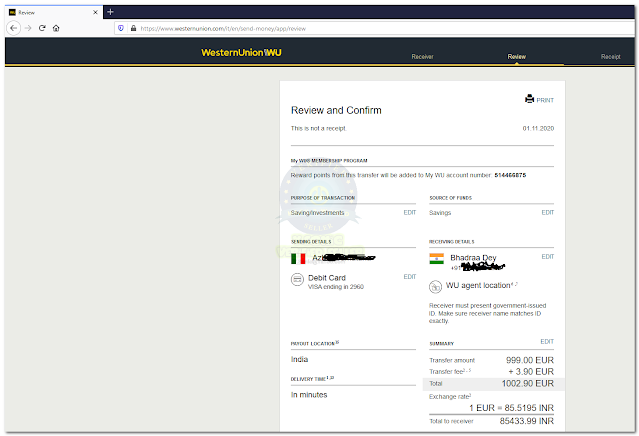Click the transfer fee + 3.90 EUR
The height and width of the screenshot is (436, 639).
click(531, 372)
